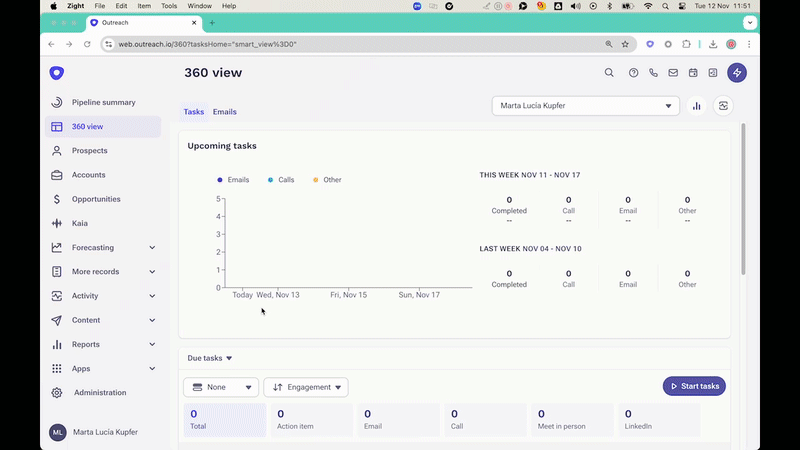Expand the Due tasks dropdown
Screen dimensions: 800x450
click(x=210, y=358)
